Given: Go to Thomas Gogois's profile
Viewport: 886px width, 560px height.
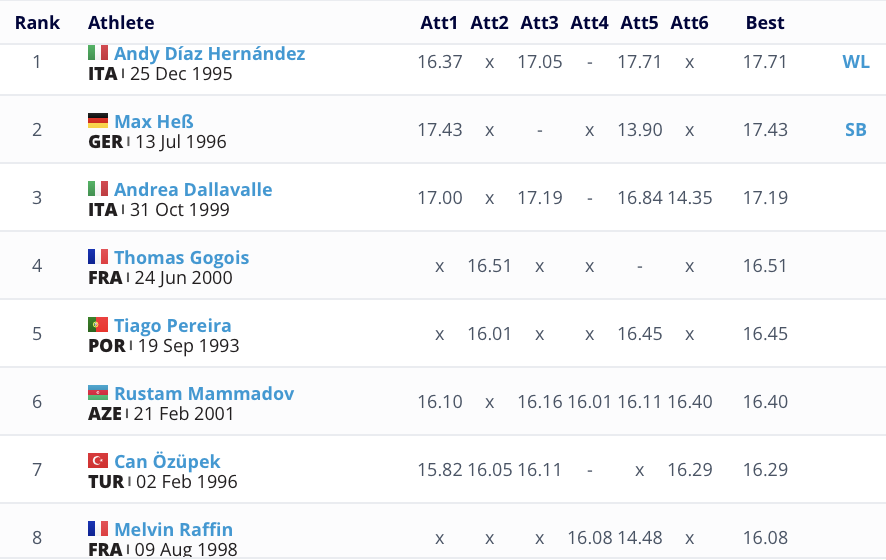Looking at the screenshot, I should [181, 257].
